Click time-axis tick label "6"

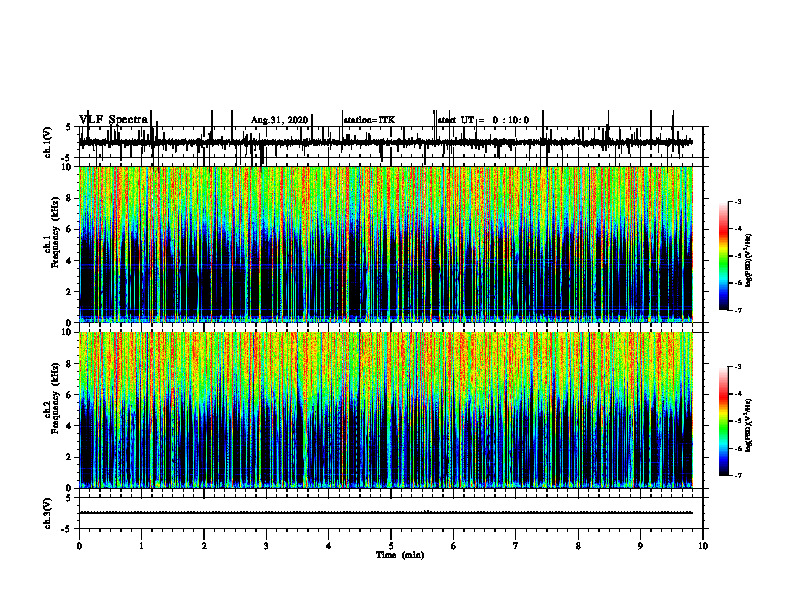[454, 546]
